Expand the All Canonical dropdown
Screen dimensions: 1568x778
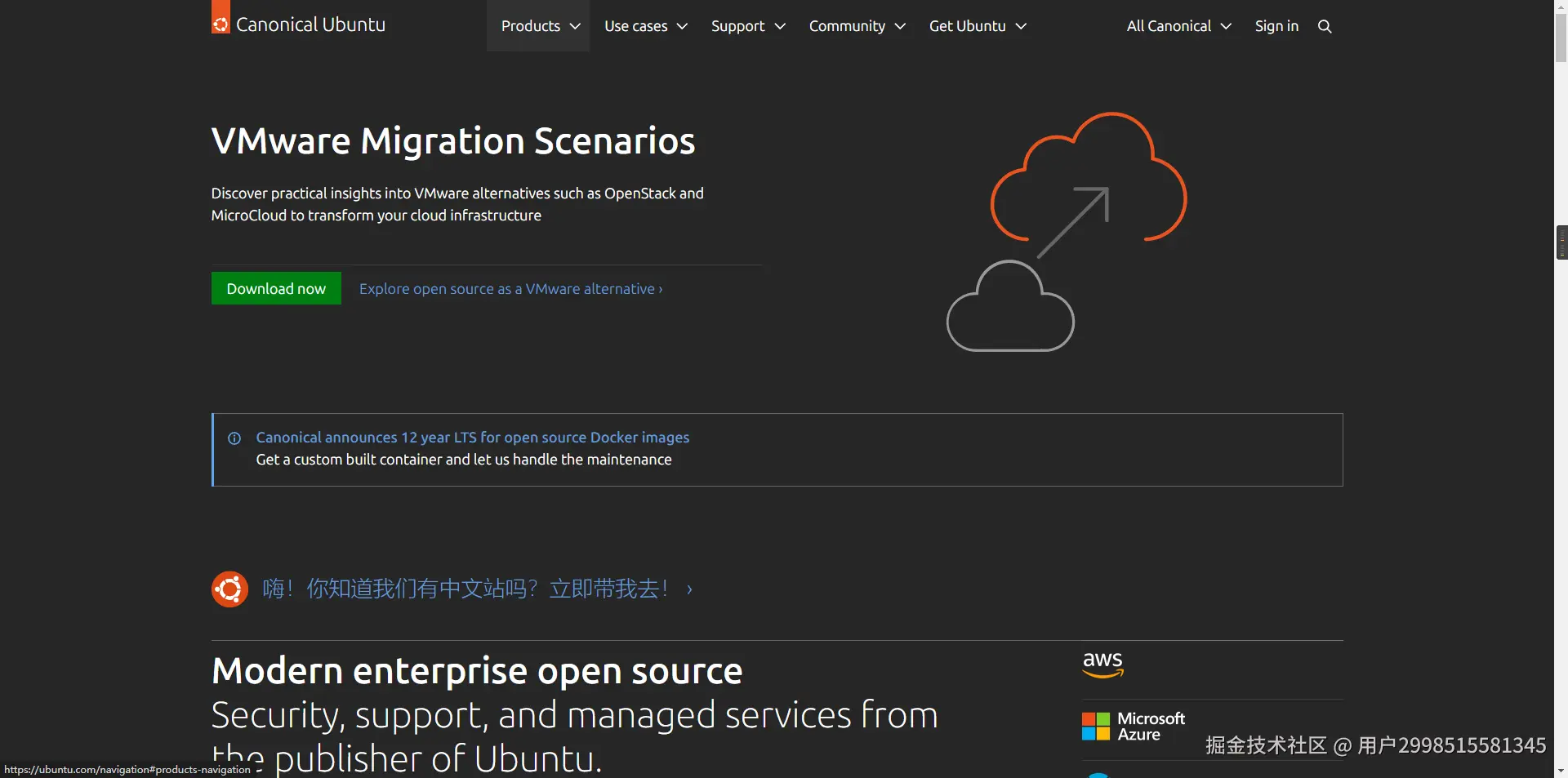click(1178, 26)
